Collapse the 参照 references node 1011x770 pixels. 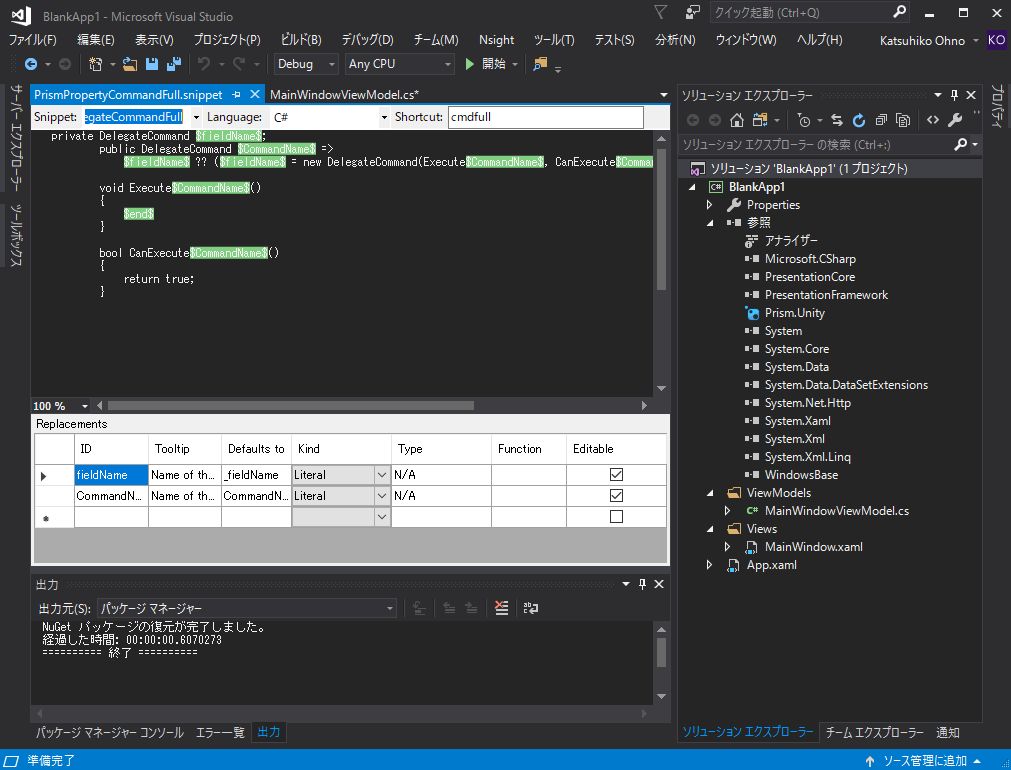click(x=710, y=223)
